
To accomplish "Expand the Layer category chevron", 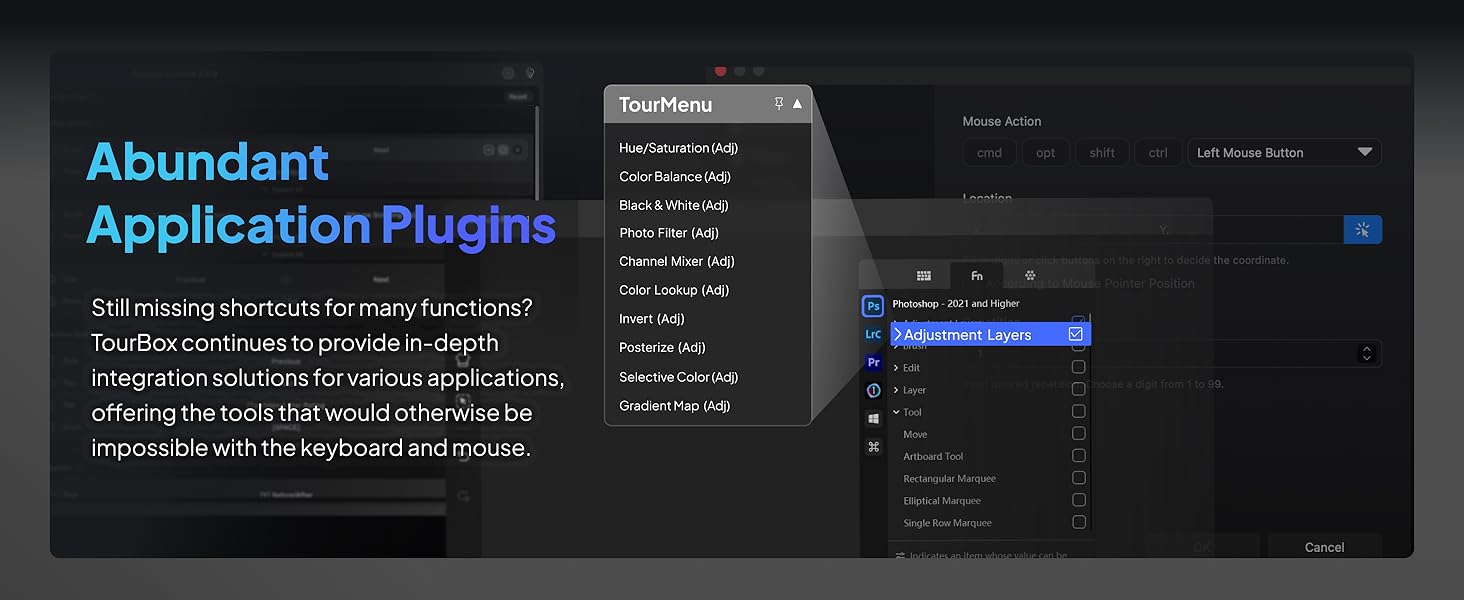I will coord(895,390).
